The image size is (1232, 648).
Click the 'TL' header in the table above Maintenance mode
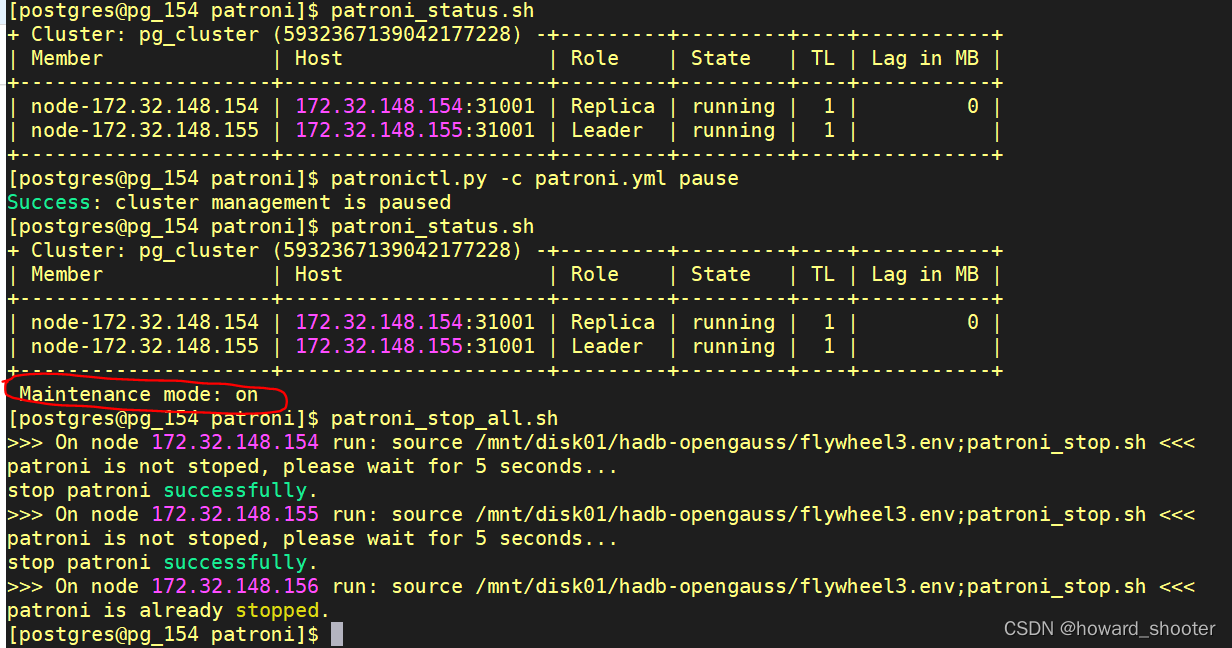coord(823,275)
